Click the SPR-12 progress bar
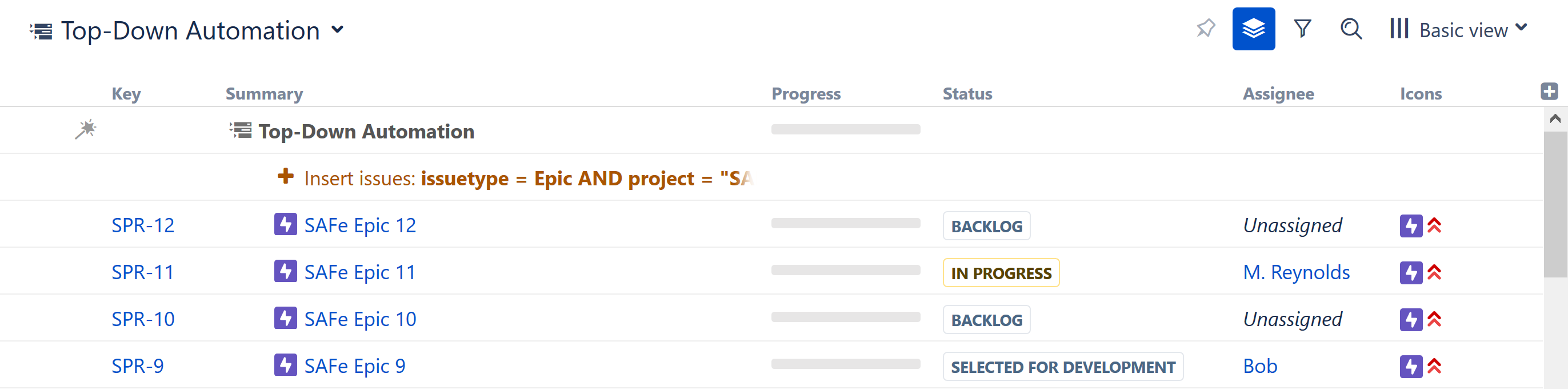The width and height of the screenshot is (1568, 389). coord(846,223)
